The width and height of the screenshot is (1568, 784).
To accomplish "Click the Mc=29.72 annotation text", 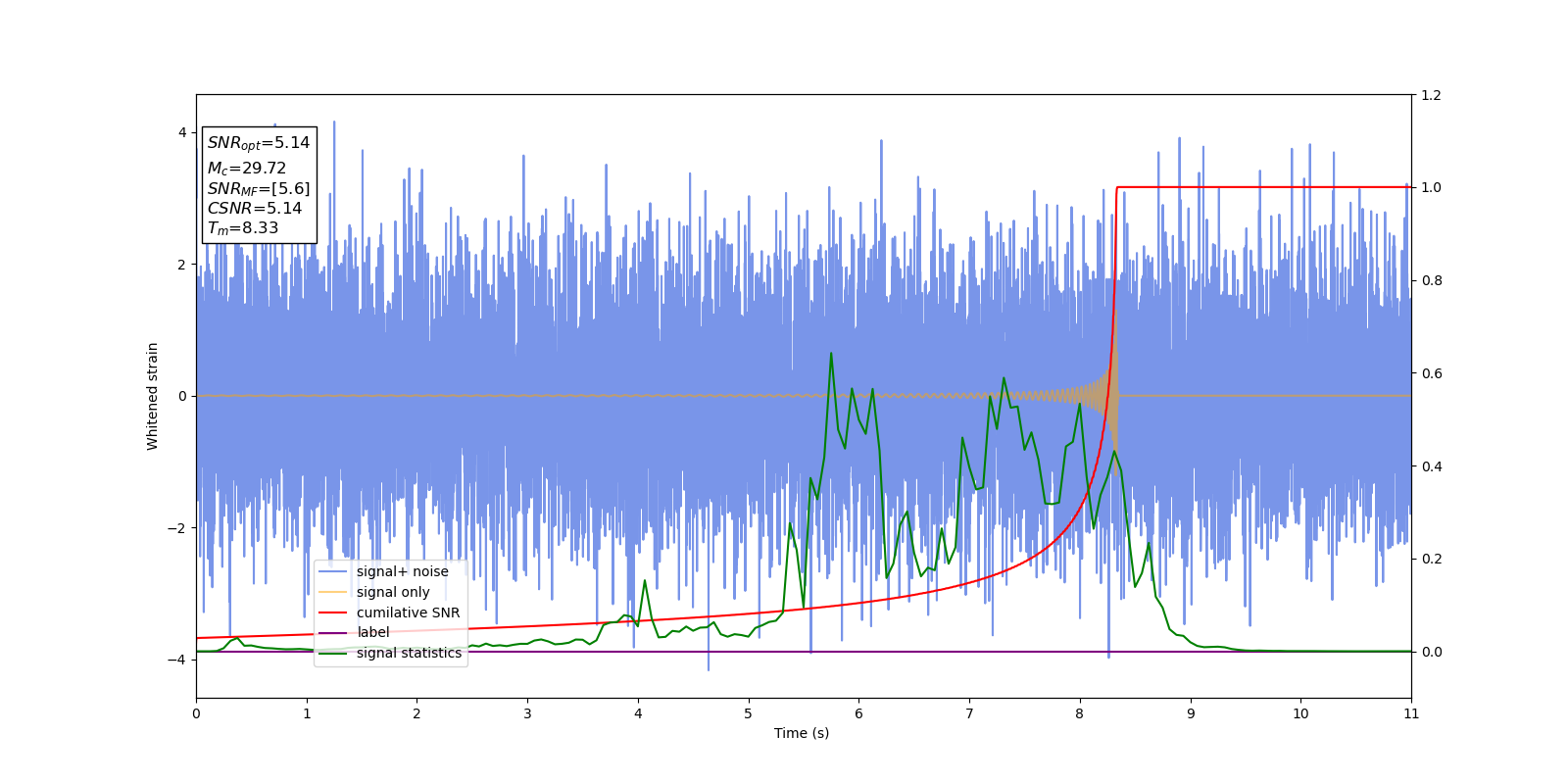I will click(x=247, y=169).
